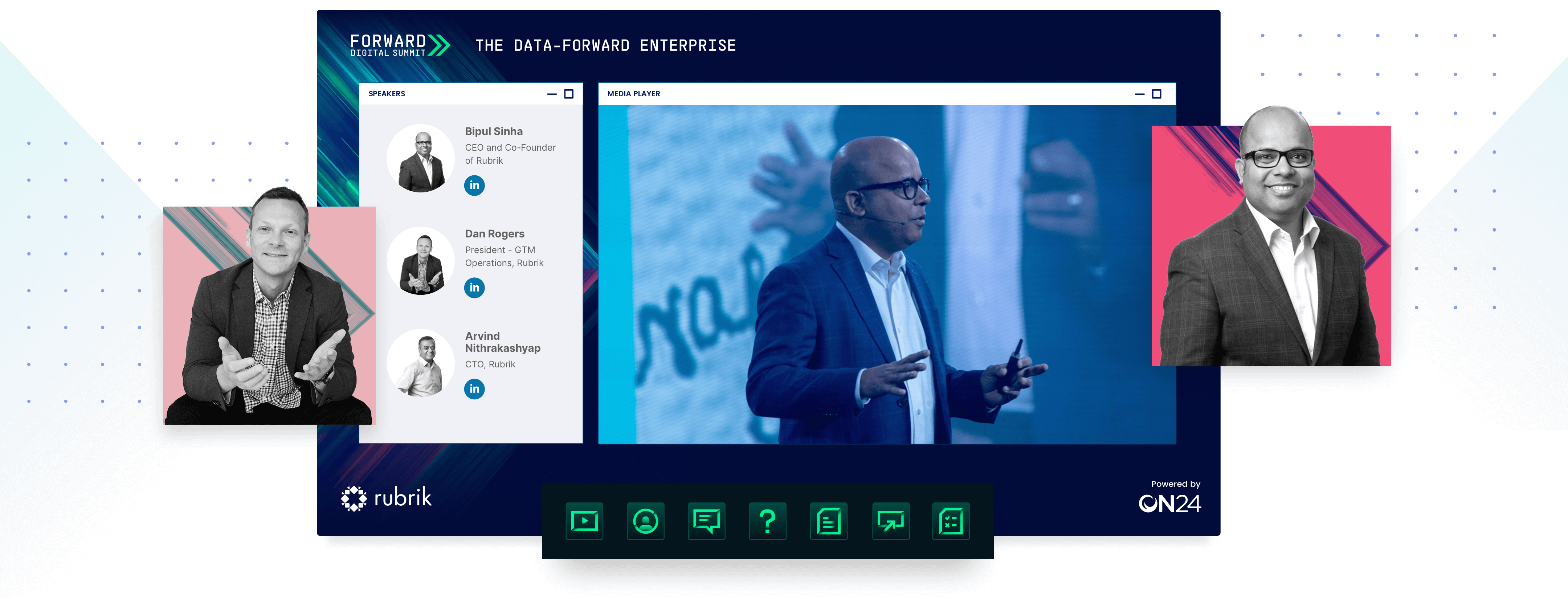
Task: Click the 'CEO and Co-Founder of Rubrik' title
Action: point(510,154)
